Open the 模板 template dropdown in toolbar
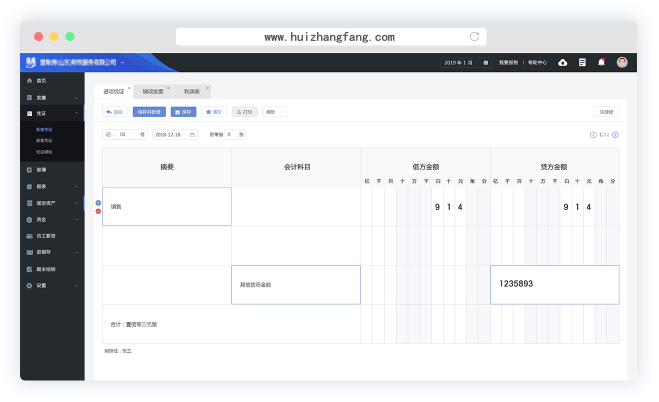The width and height of the screenshot is (659, 402). coord(275,112)
